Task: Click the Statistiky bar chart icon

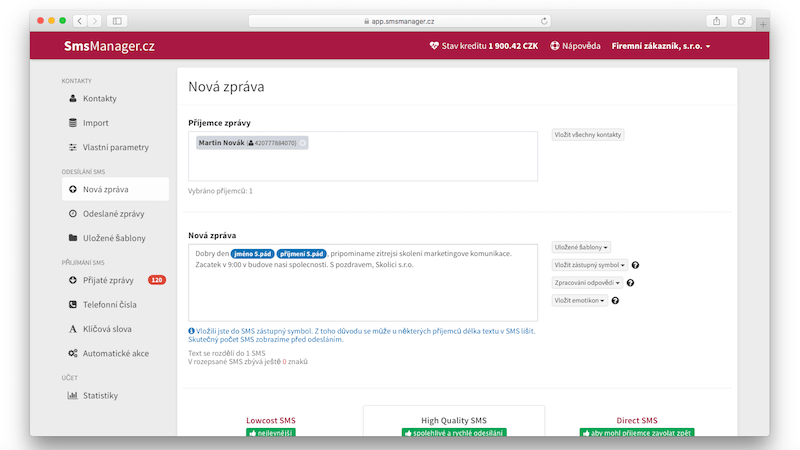Action: click(72, 395)
